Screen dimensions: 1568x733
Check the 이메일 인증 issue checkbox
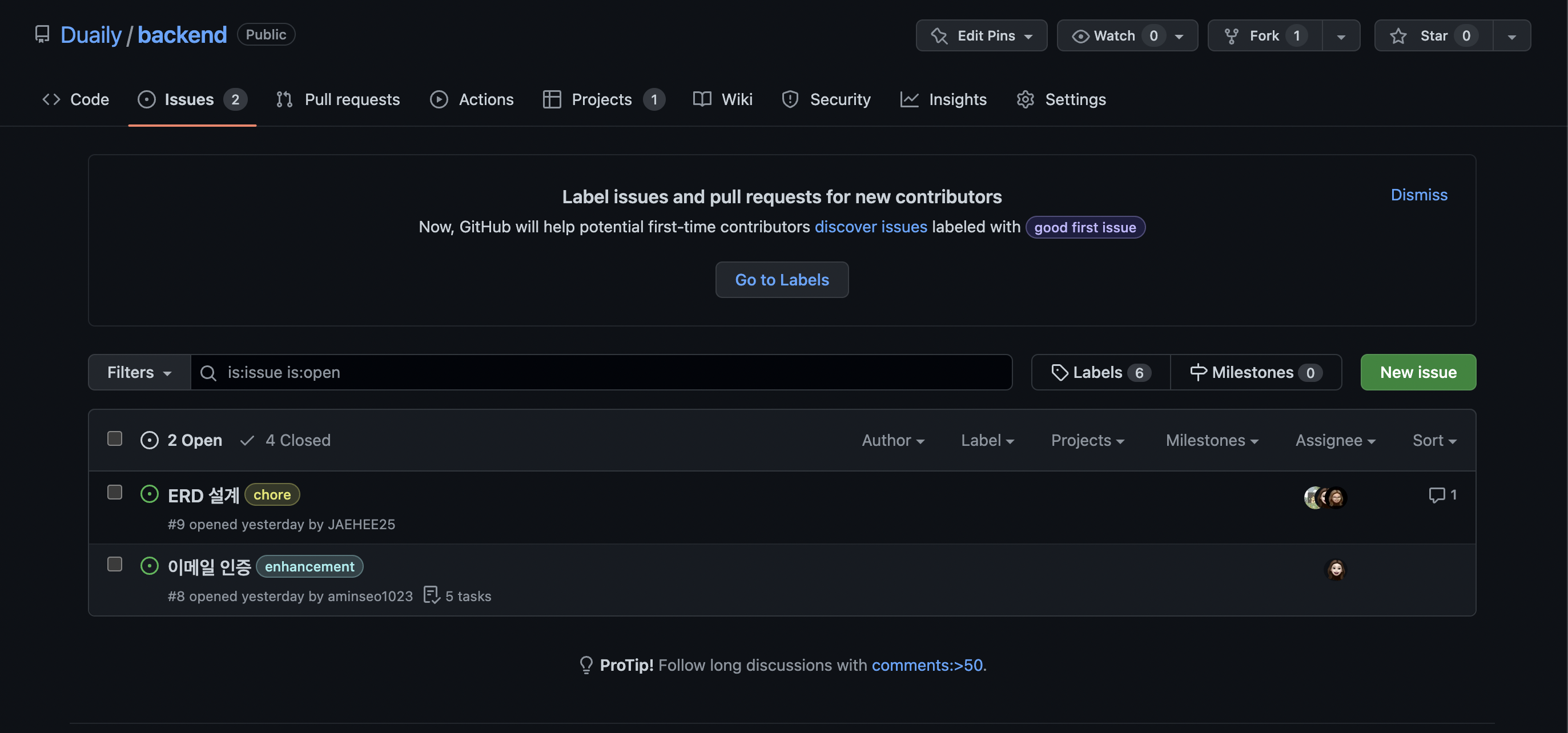click(x=114, y=564)
